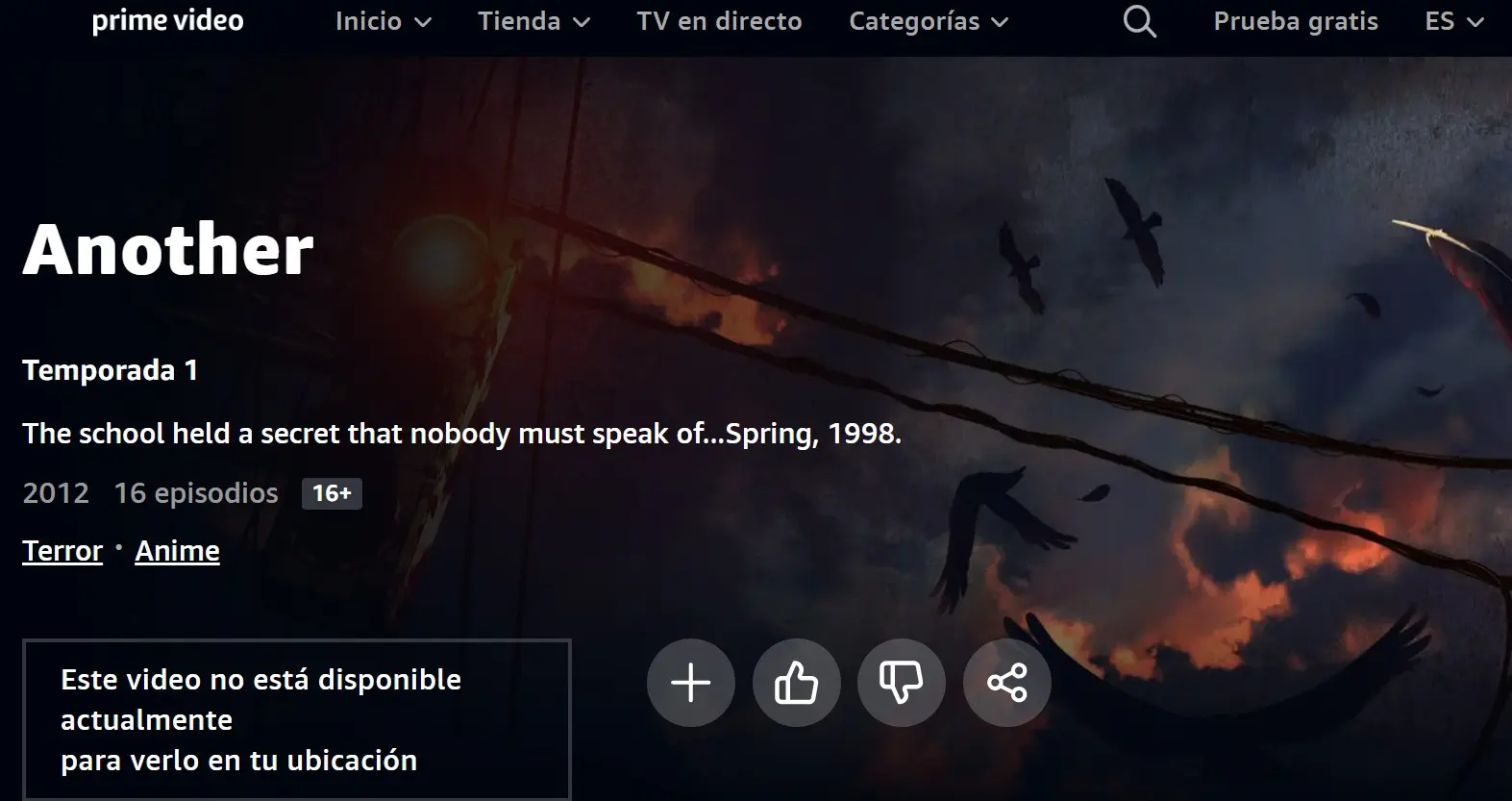Open the search magnifier icon
The height and width of the screenshot is (801, 1512).
(x=1139, y=21)
